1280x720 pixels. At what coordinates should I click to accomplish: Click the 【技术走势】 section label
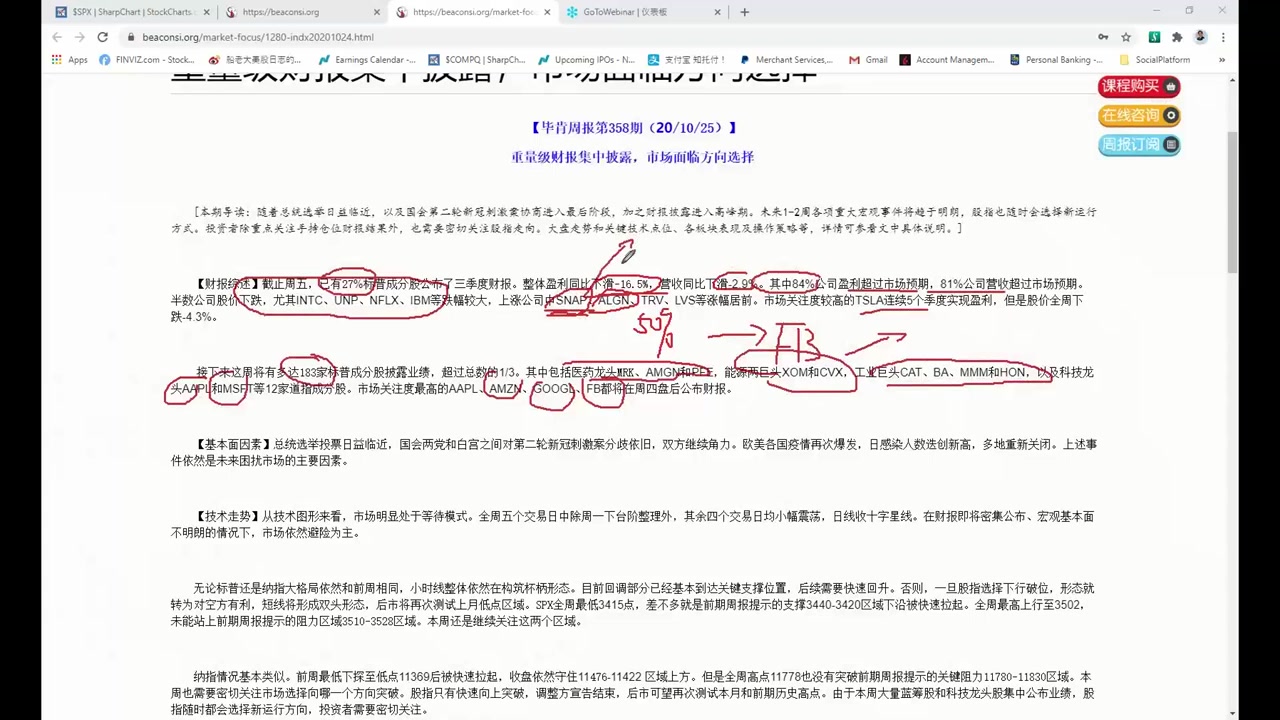click(228, 516)
